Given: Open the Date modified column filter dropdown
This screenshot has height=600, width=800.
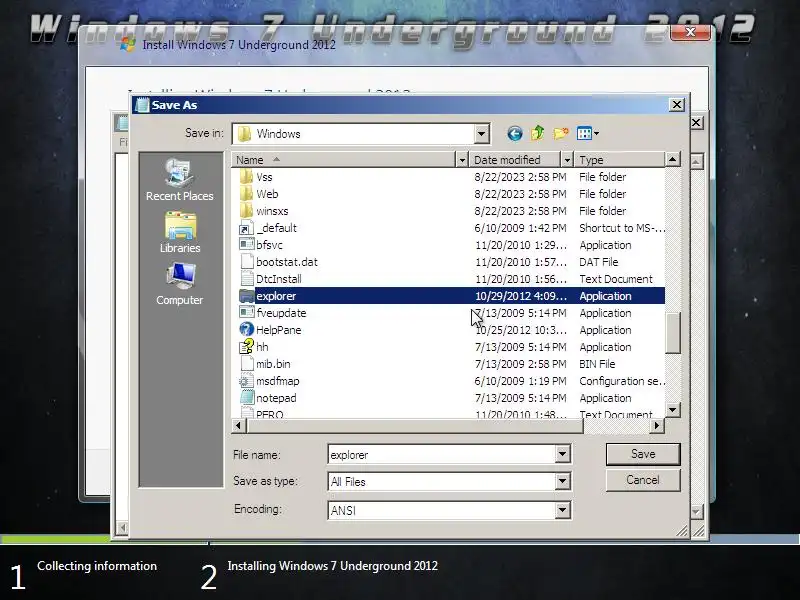Looking at the screenshot, I should click(x=567, y=160).
